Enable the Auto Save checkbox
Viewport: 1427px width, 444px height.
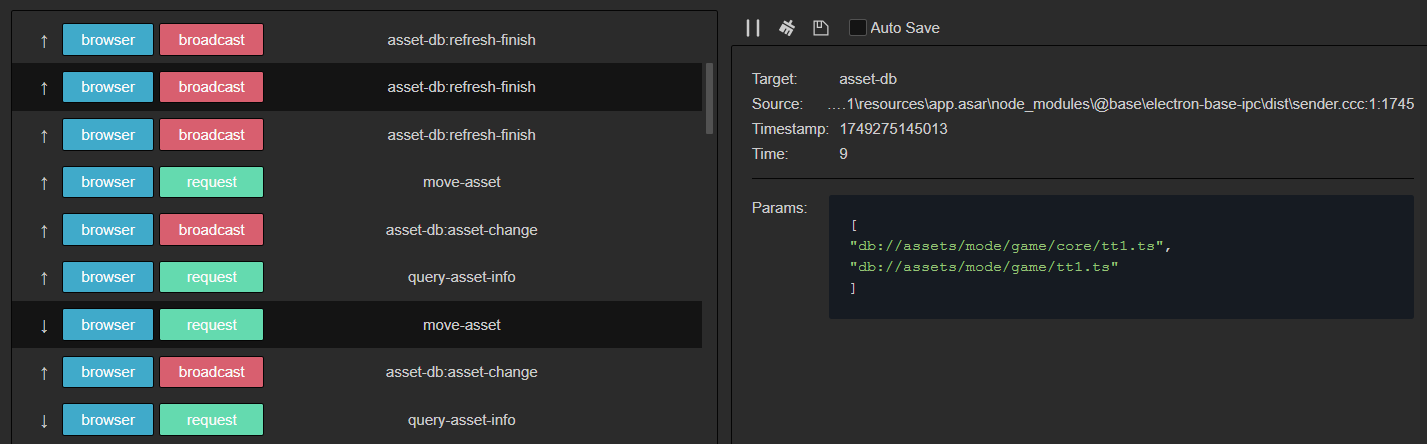858,28
